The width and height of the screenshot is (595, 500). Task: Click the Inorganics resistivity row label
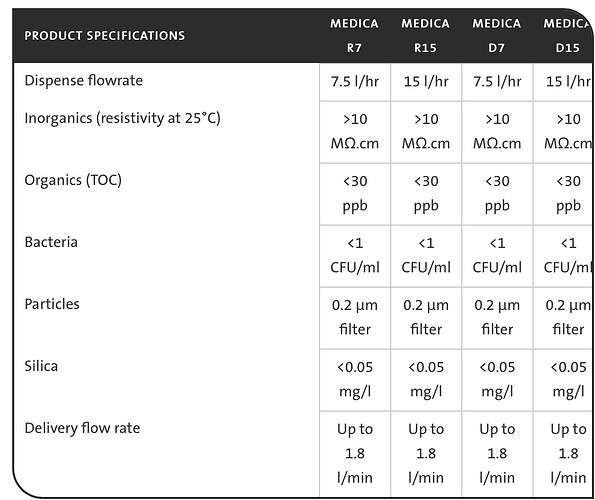[x=123, y=118]
